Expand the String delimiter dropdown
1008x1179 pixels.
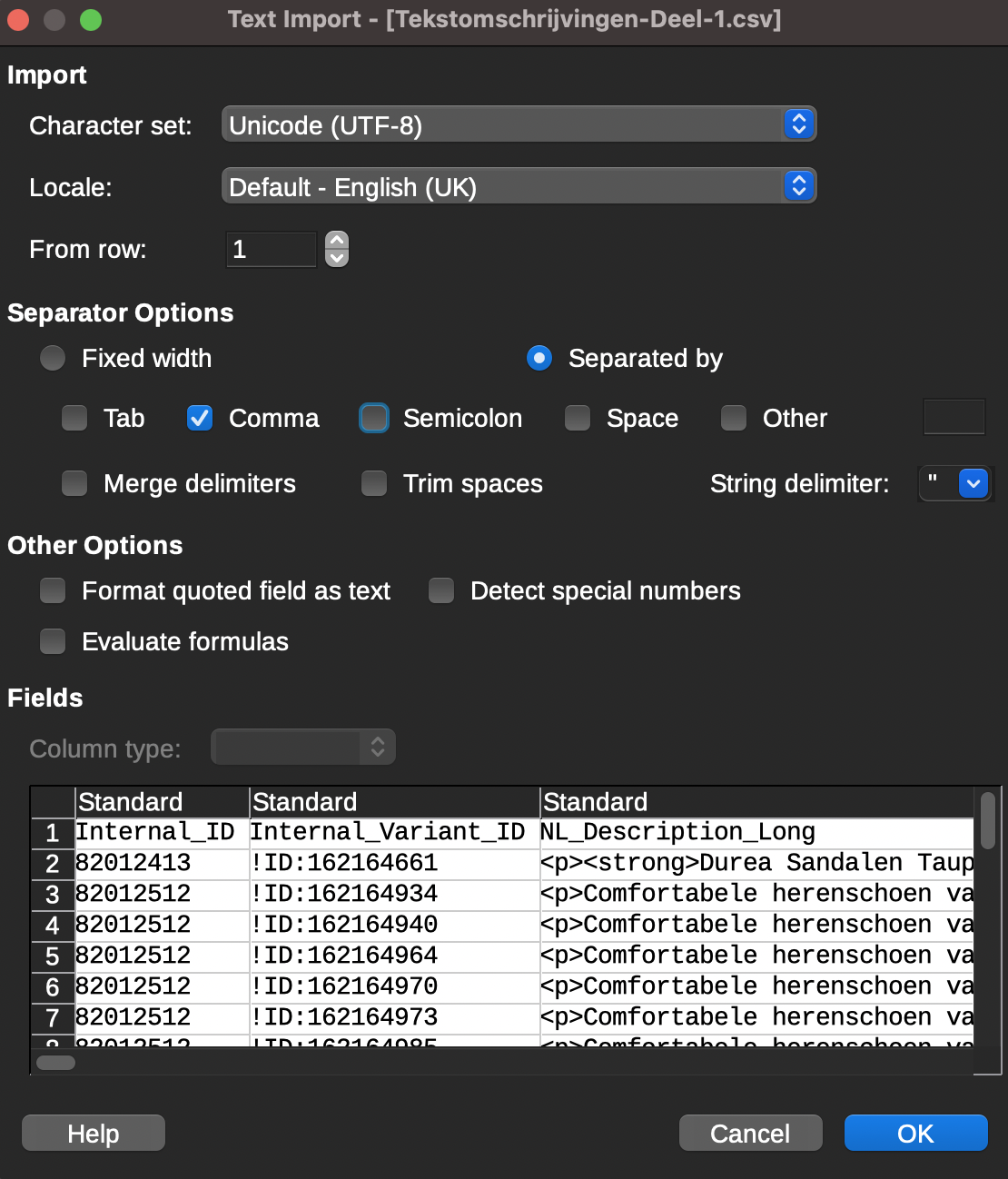pyautogui.click(x=973, y=483)
